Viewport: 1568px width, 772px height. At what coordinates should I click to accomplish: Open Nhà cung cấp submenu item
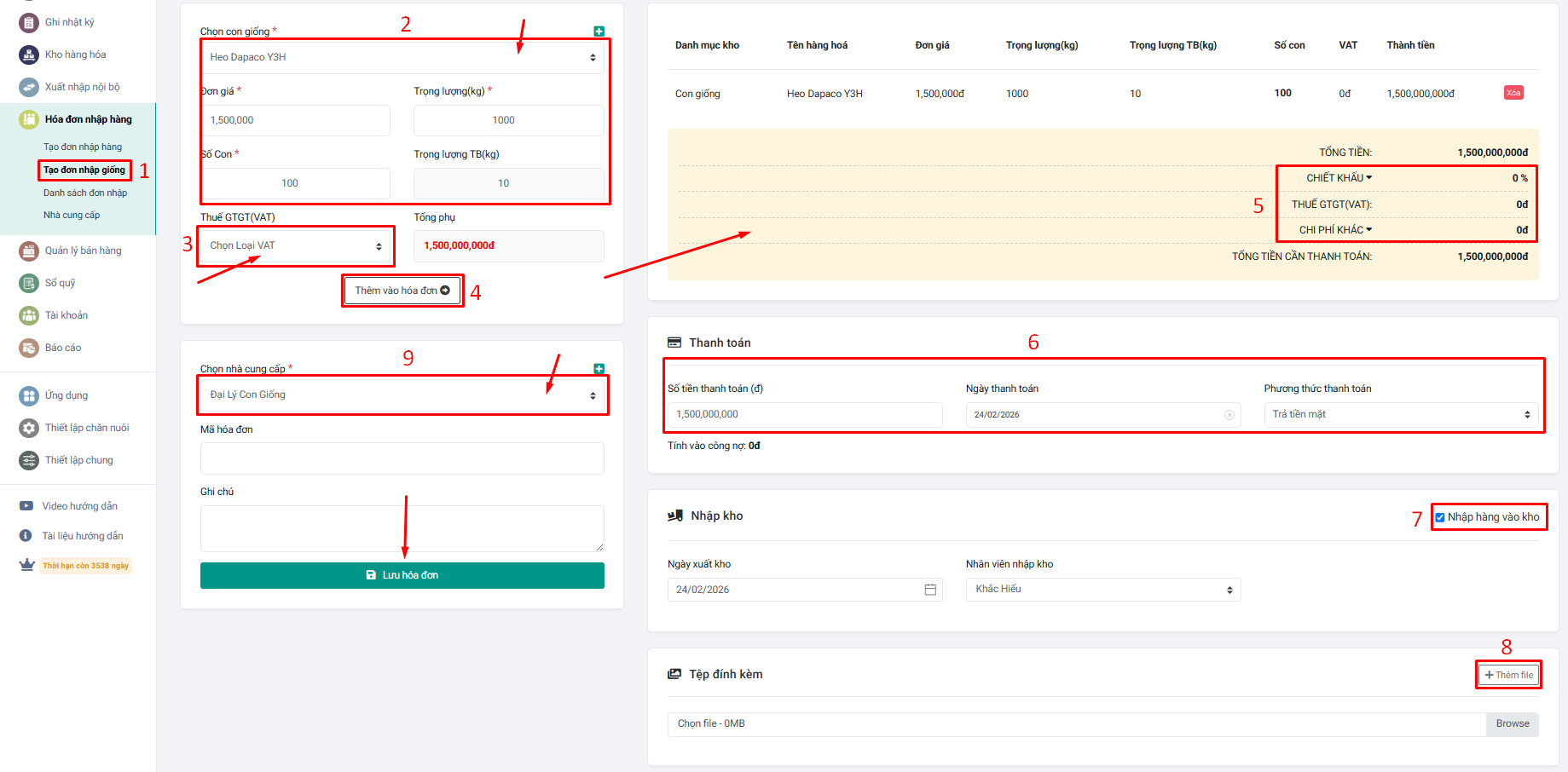(72, 215)
